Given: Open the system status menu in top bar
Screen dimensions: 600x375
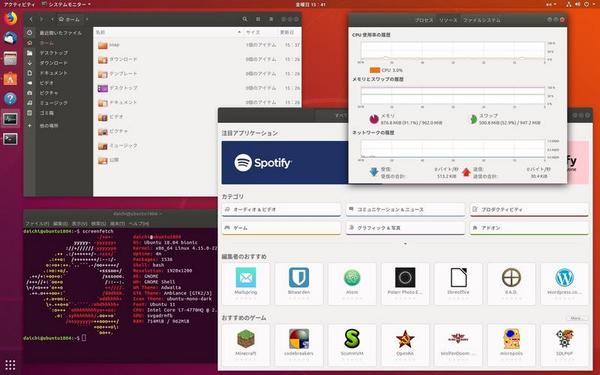Looking at the screenshot, I should pyautogui.click(x=580, y=4).
